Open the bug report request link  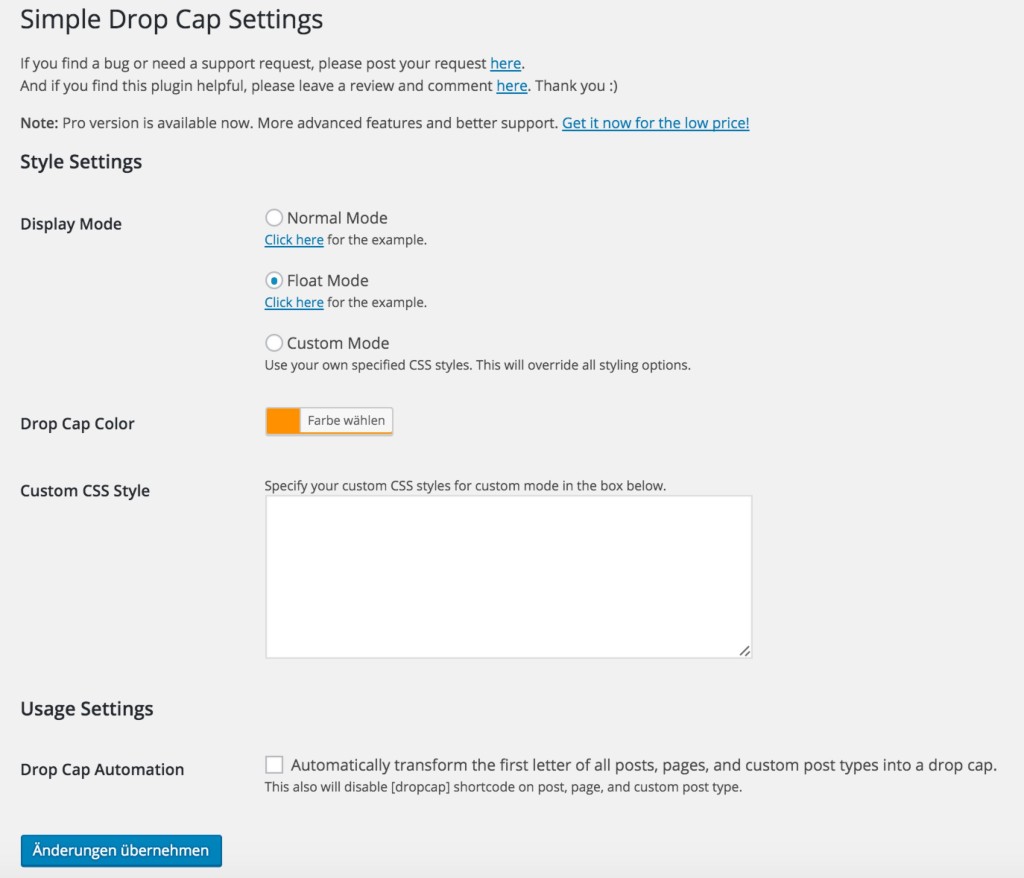[x=505, y=63]
